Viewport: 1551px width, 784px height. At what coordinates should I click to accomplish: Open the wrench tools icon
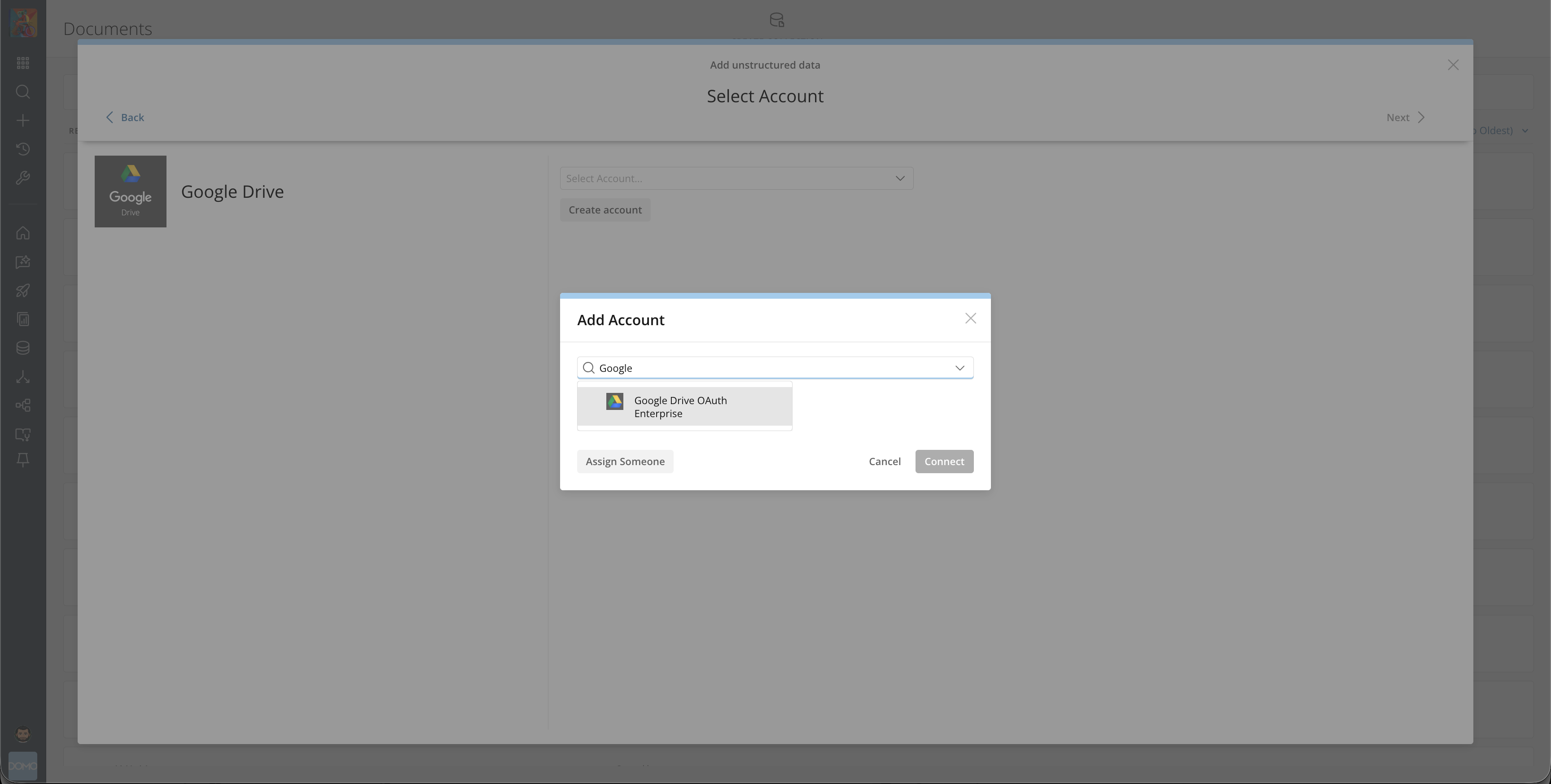coord(23,178)
